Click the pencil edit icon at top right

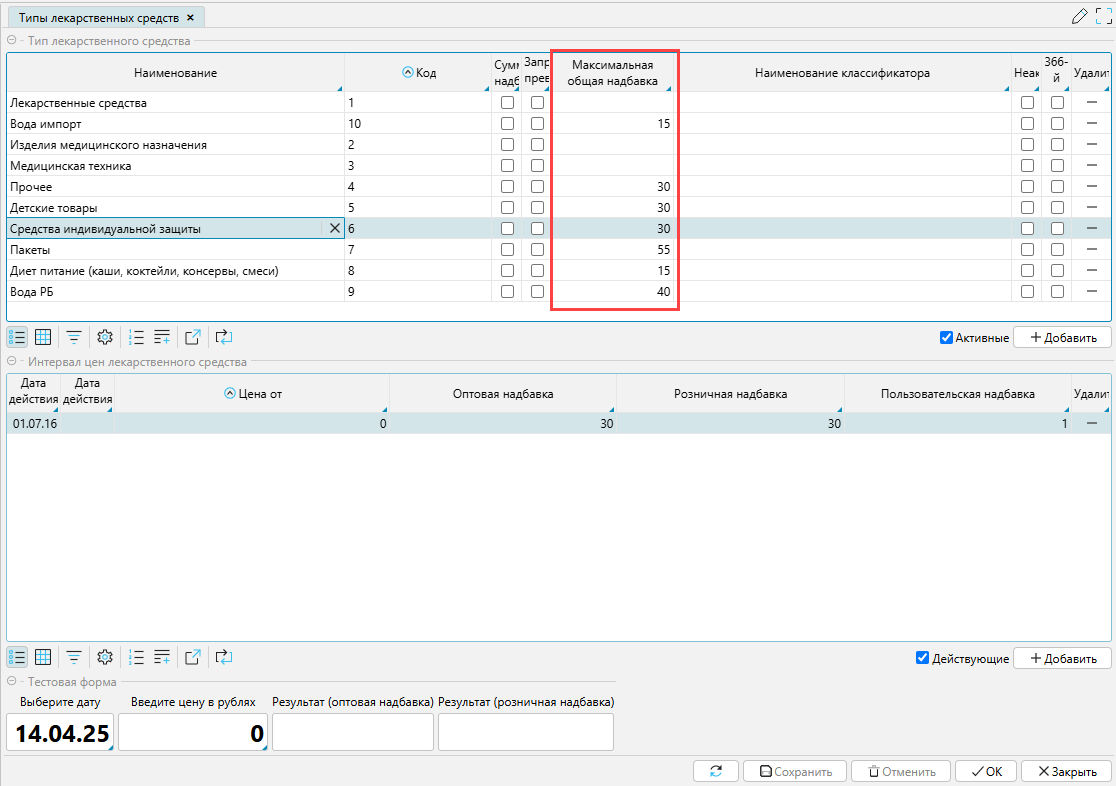tap(1079, 16)
